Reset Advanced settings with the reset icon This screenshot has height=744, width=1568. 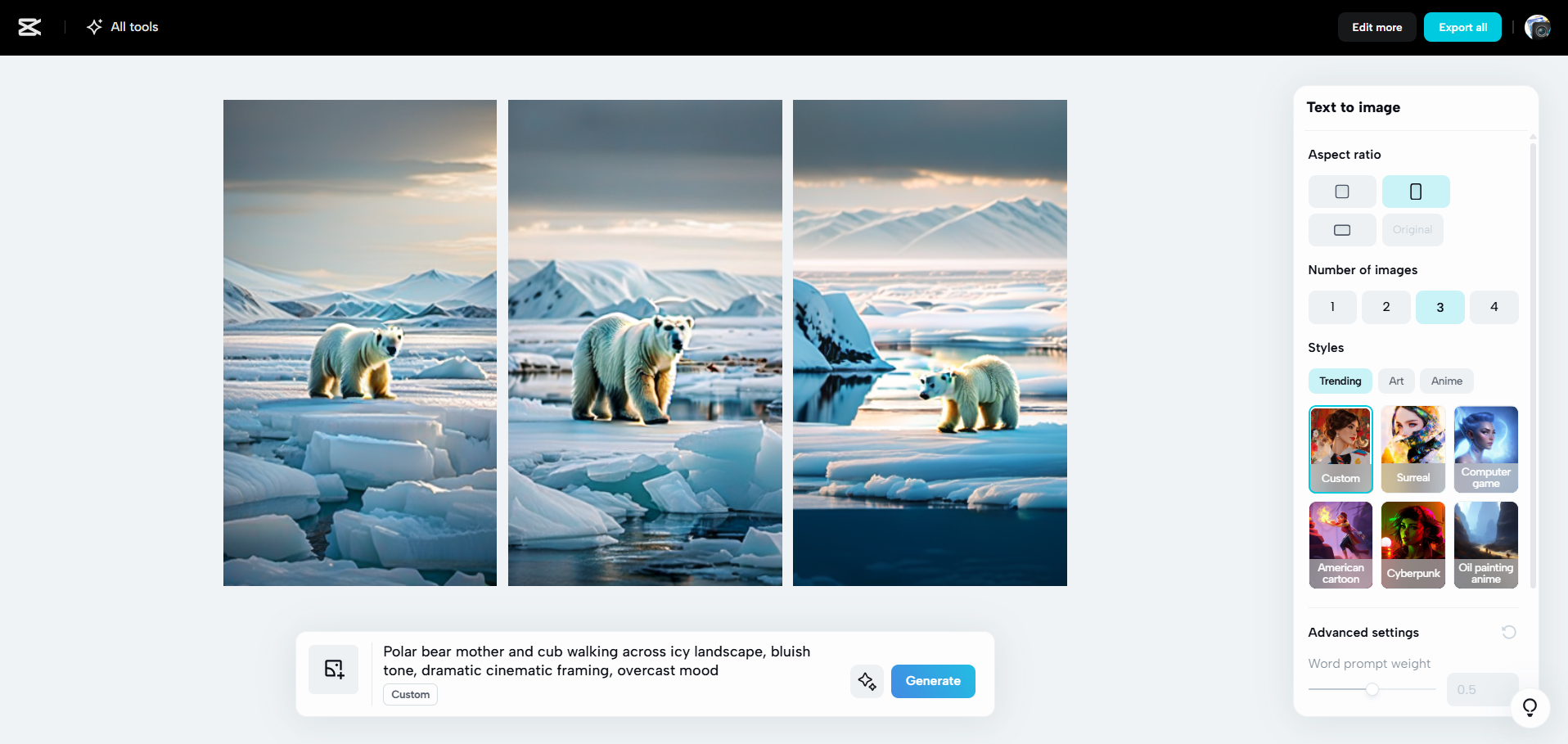tap(1508, 632)
